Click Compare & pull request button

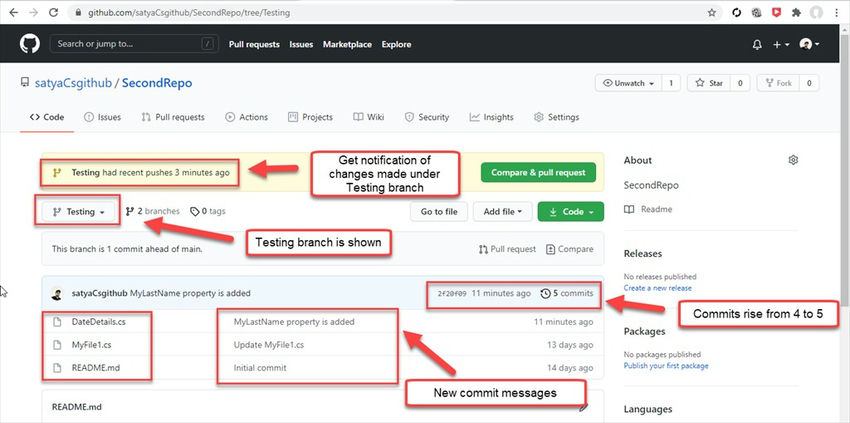[538, 172]
